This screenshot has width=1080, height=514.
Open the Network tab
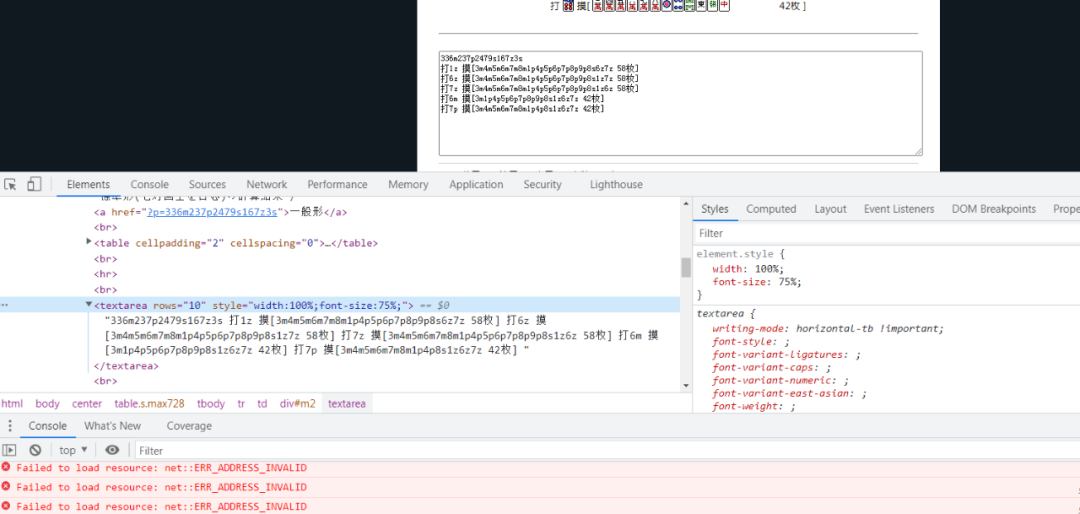[267, 184]
